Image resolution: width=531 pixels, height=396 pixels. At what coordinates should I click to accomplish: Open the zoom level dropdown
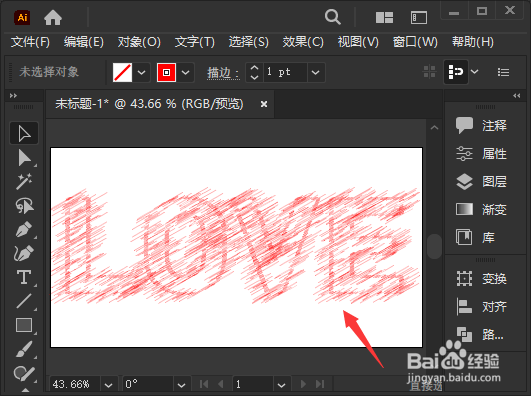(108, 385)
